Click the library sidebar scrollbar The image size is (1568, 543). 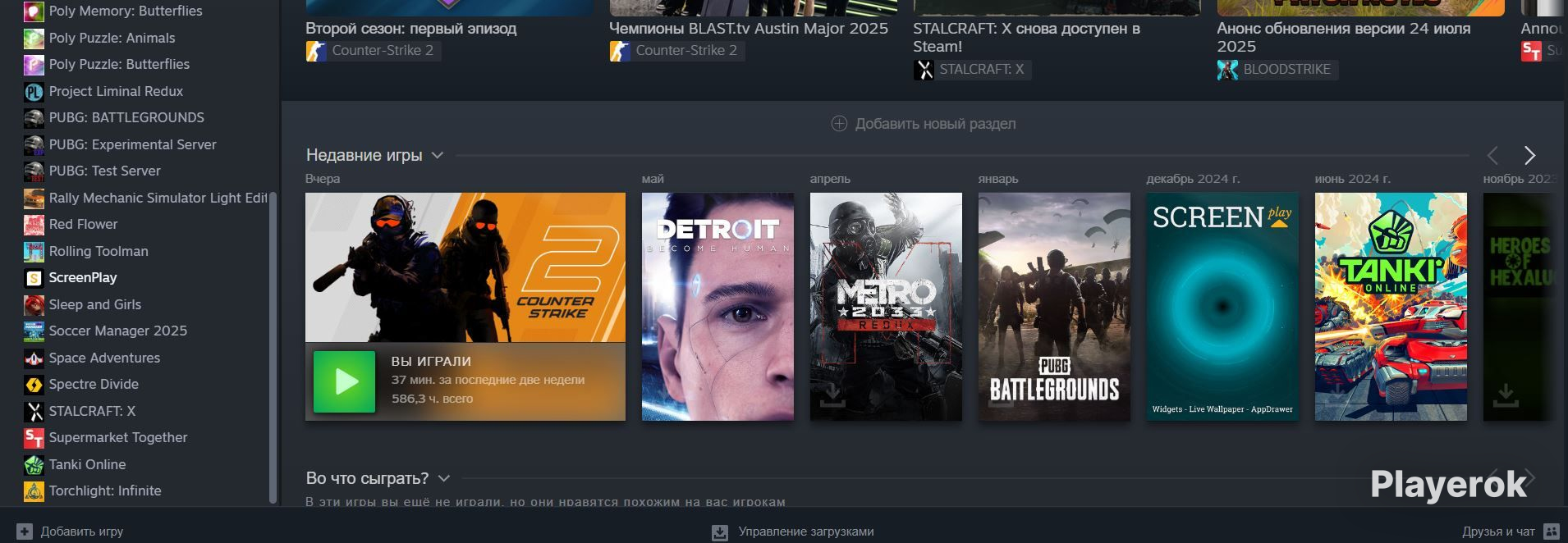click(273, 348)
